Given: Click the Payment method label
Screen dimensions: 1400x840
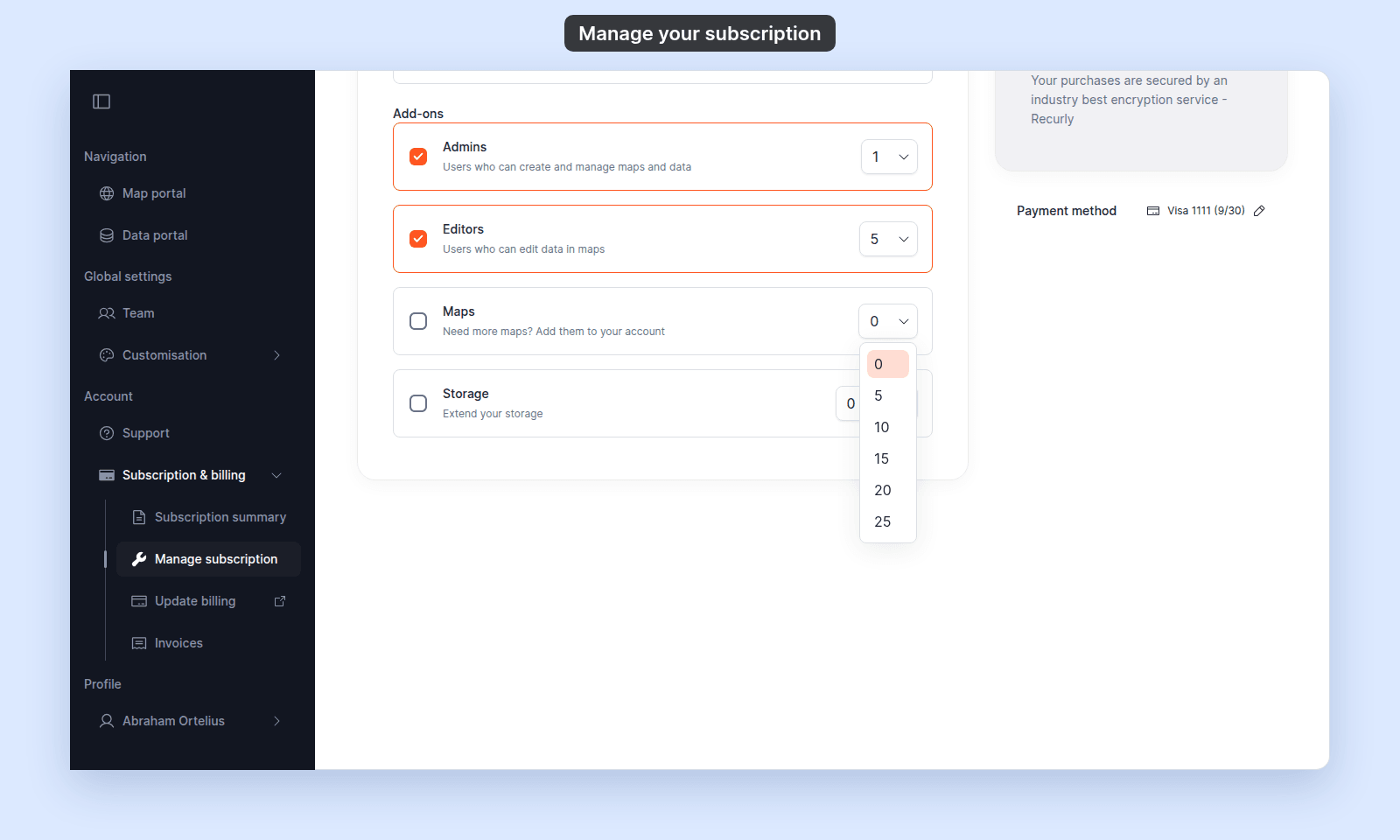Looking at the screenshot, I should 1067,211.
